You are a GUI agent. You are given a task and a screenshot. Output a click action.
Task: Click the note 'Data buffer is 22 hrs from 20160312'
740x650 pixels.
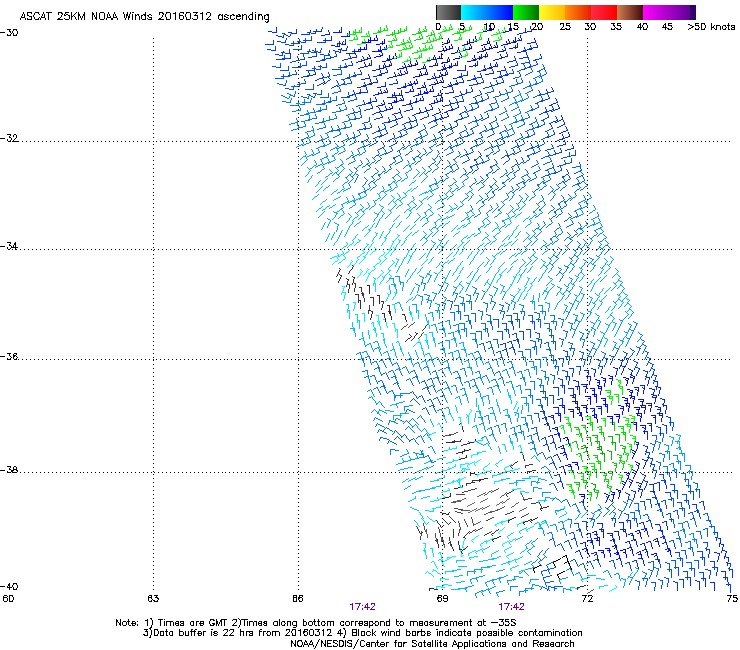tap(237, 633)
